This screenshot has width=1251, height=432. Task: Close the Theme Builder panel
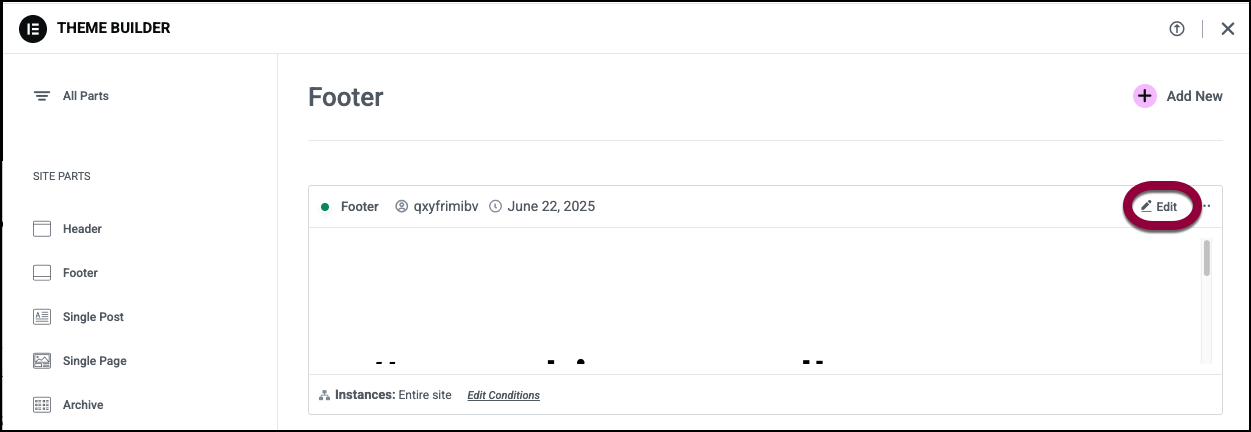click(1228, 29)
